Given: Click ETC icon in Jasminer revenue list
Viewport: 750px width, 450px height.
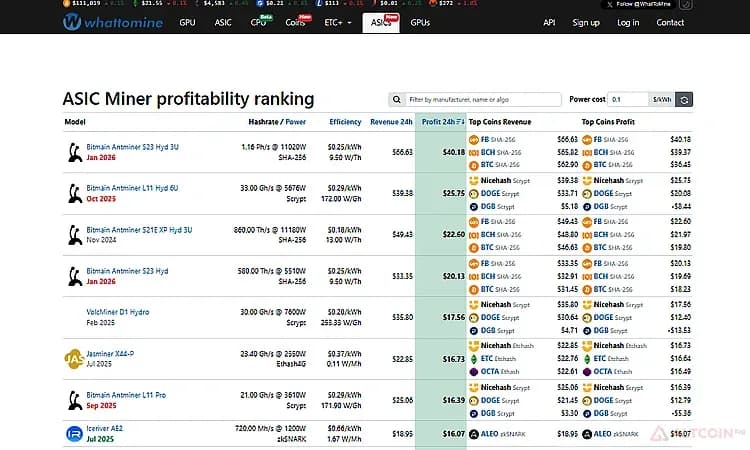Looking at the screenshot, I should [x=474, y=359].
